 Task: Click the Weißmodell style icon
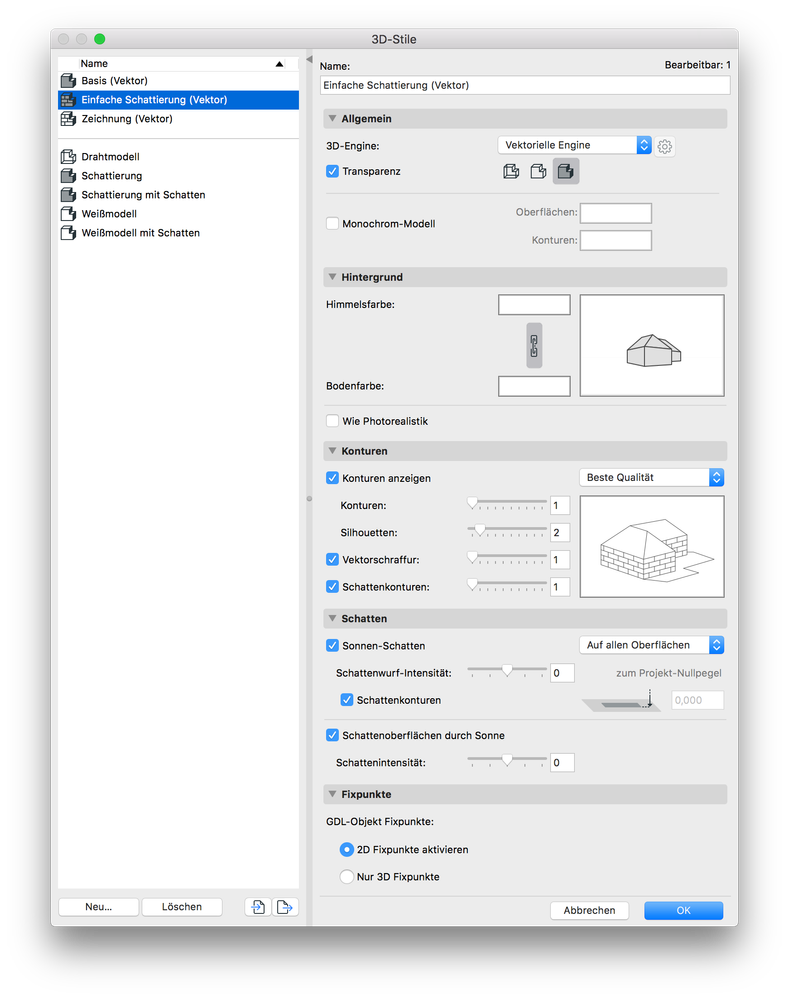tap(68, 214)
